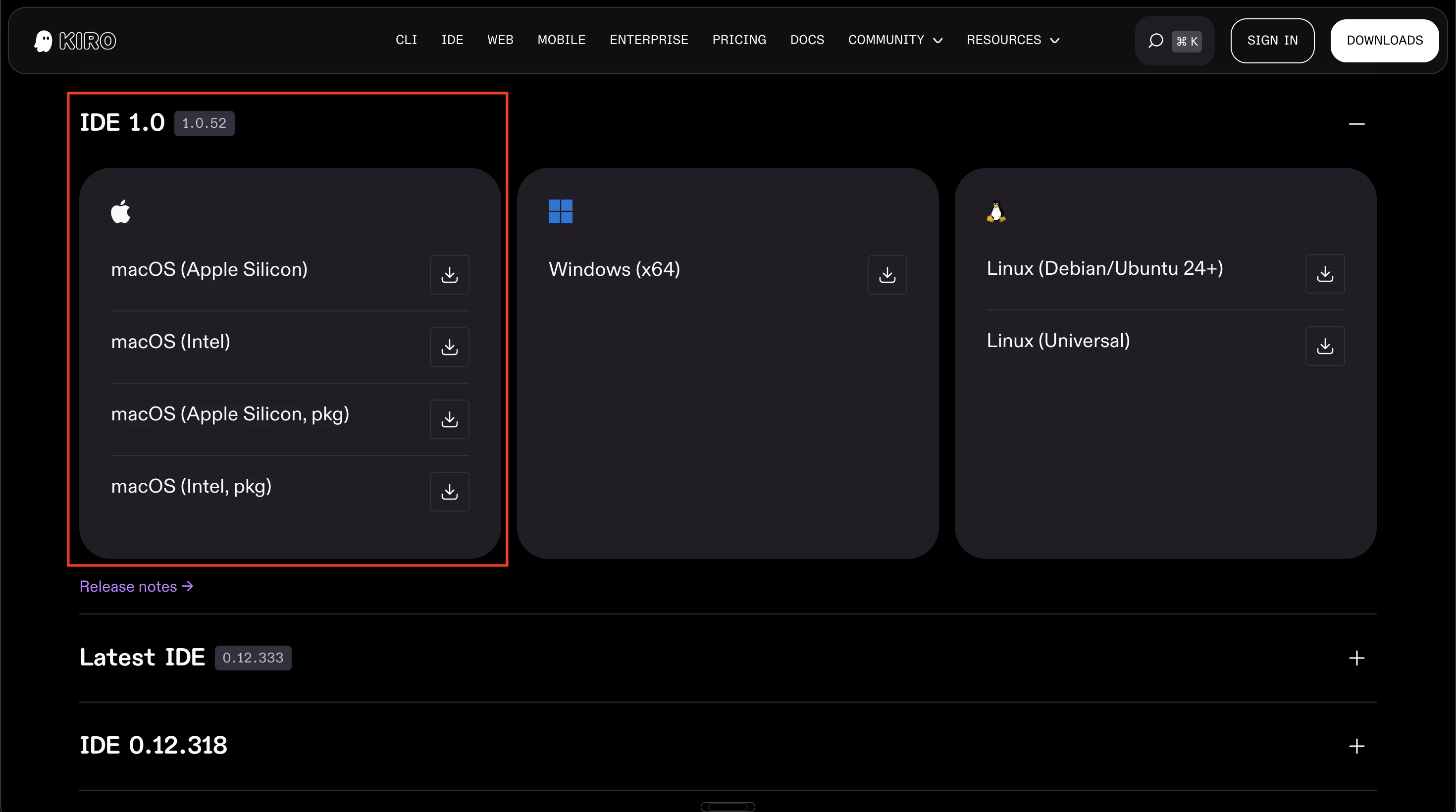Open the Docs page
Viewport: 1456px width, 812px height.
807,40
